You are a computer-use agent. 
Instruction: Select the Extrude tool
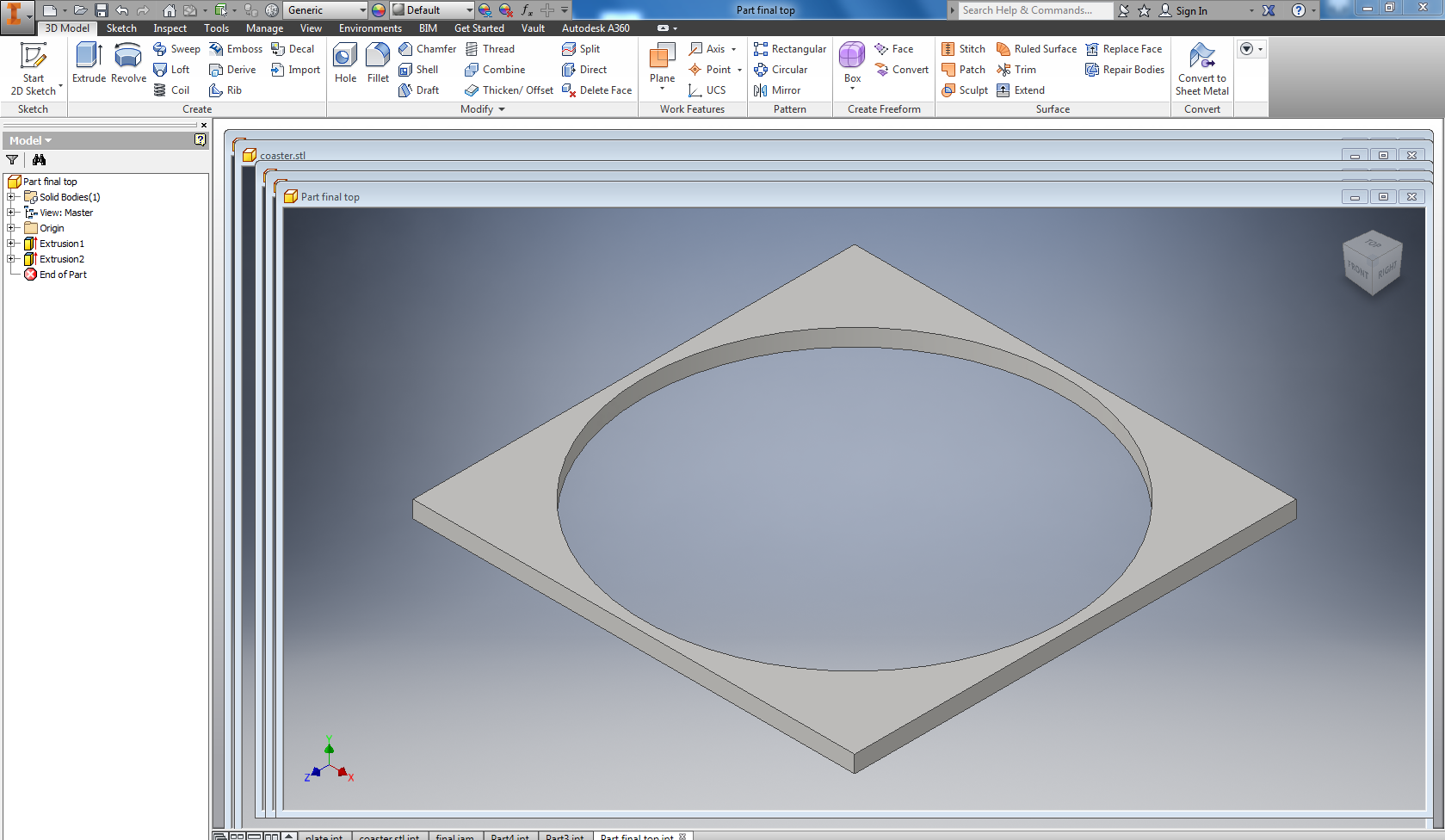coord(89,63)
